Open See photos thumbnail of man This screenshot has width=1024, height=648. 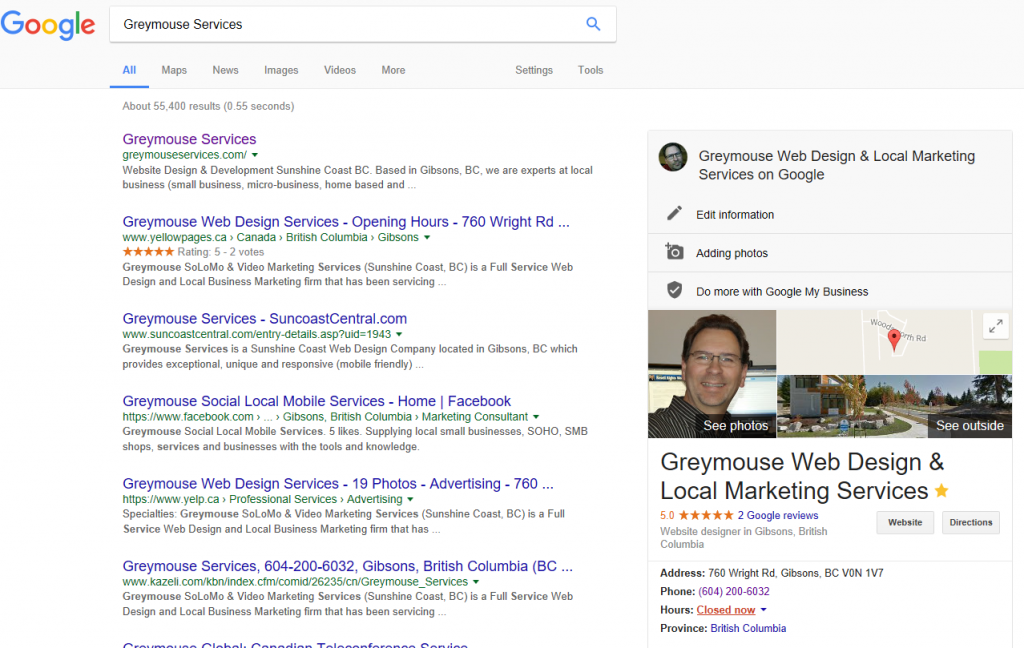pos(712,374)
